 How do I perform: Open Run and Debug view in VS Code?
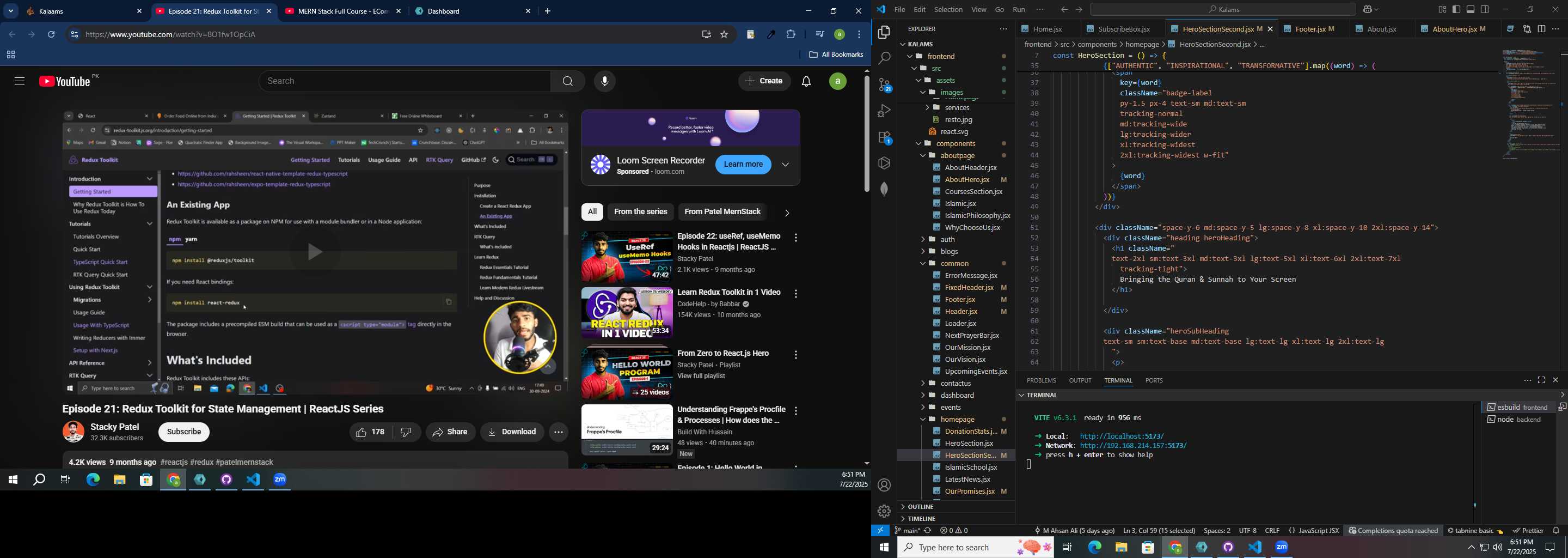pos(884,111)
